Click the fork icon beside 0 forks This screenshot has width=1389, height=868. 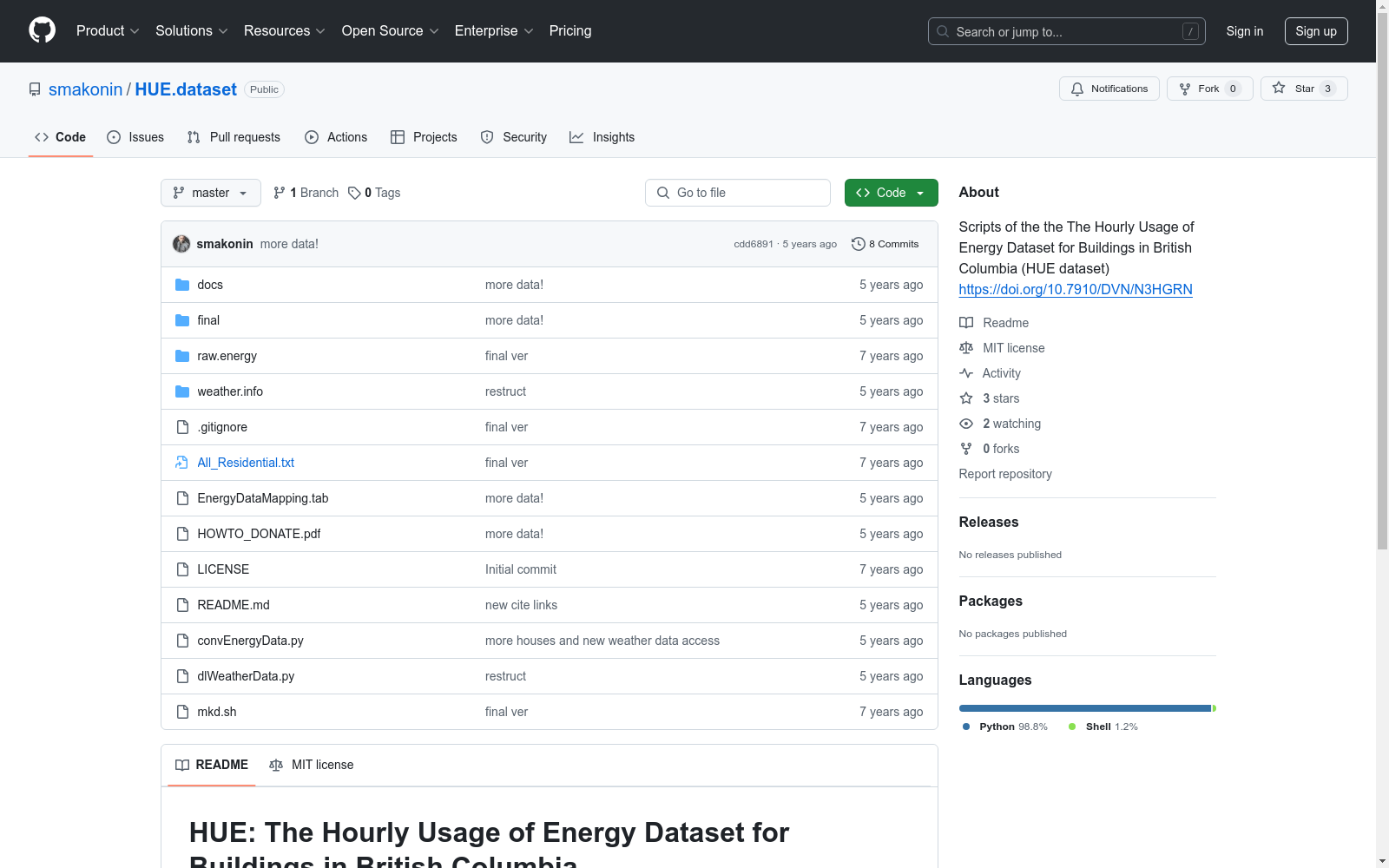[966, 449]
